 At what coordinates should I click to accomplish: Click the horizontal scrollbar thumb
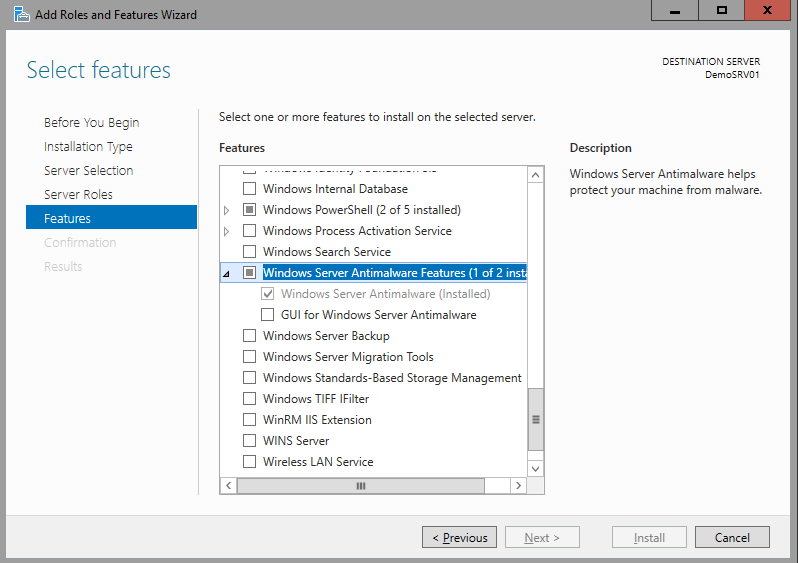(361, 486)
